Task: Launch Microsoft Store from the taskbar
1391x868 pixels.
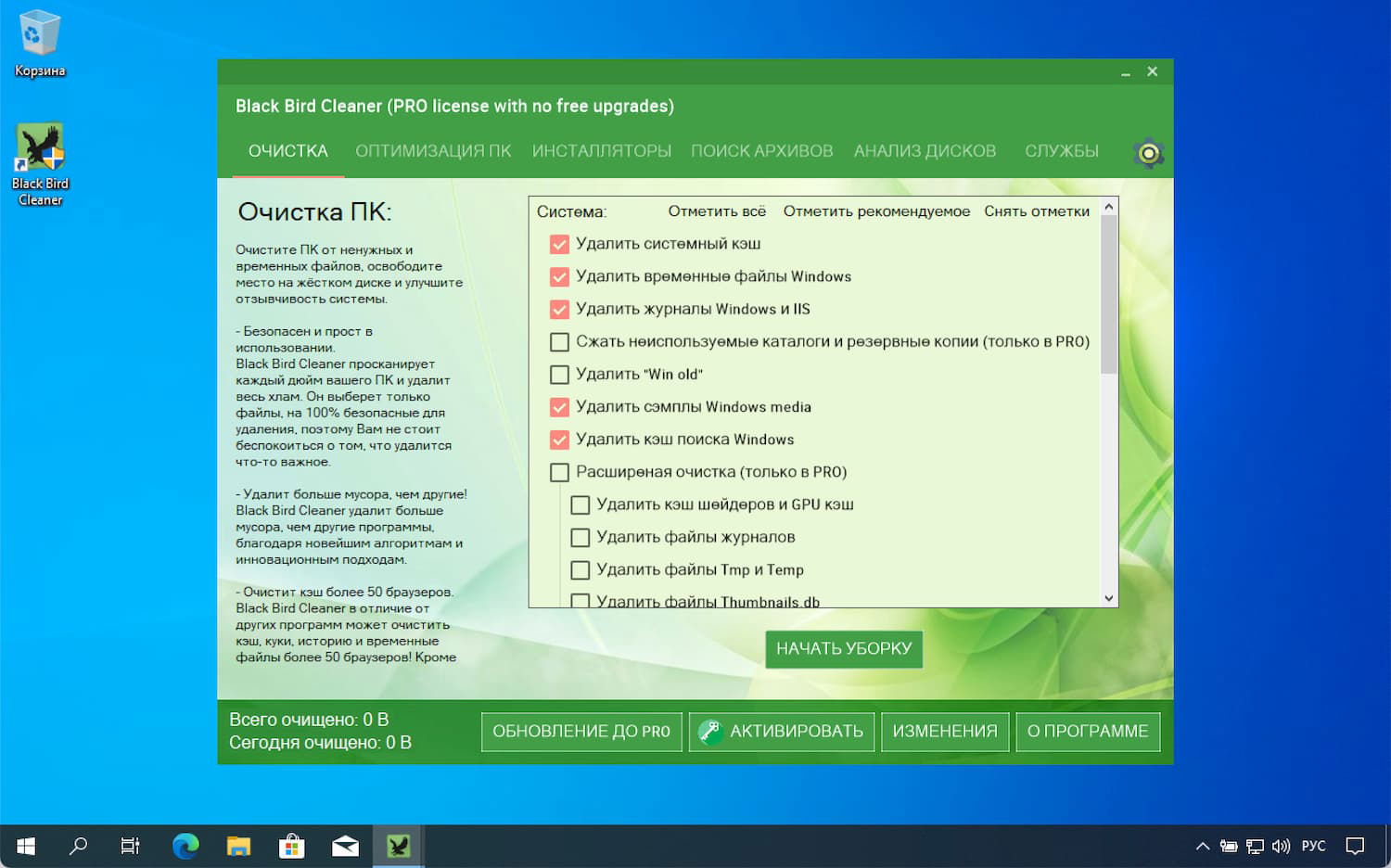Action: point(292,846)
